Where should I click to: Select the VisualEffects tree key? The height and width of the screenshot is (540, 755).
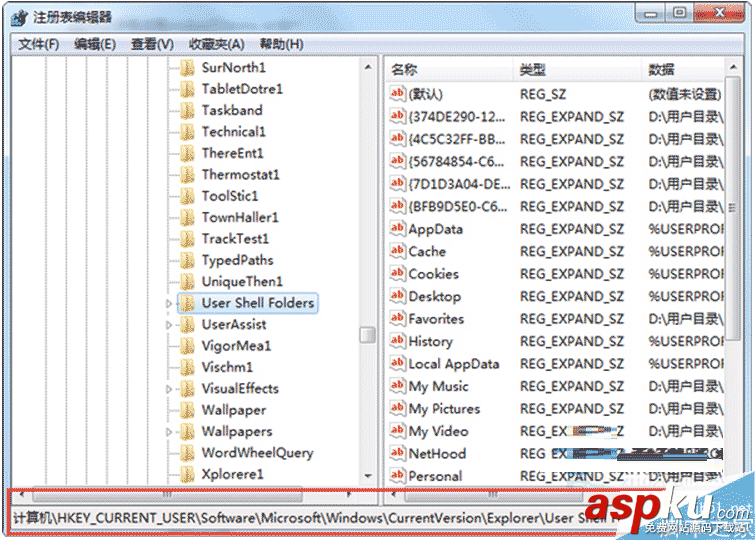click(x=240, y=389)
